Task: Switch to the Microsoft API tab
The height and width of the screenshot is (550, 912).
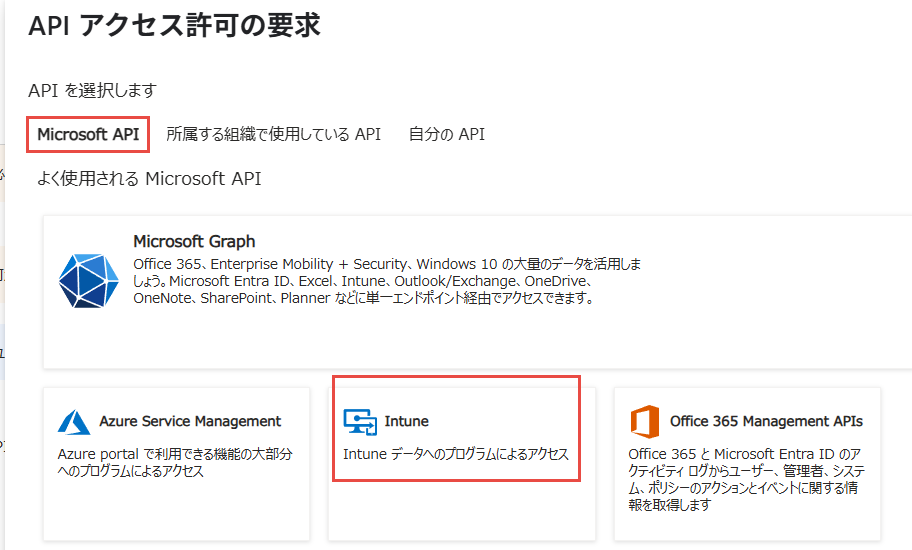Action: 88,134
